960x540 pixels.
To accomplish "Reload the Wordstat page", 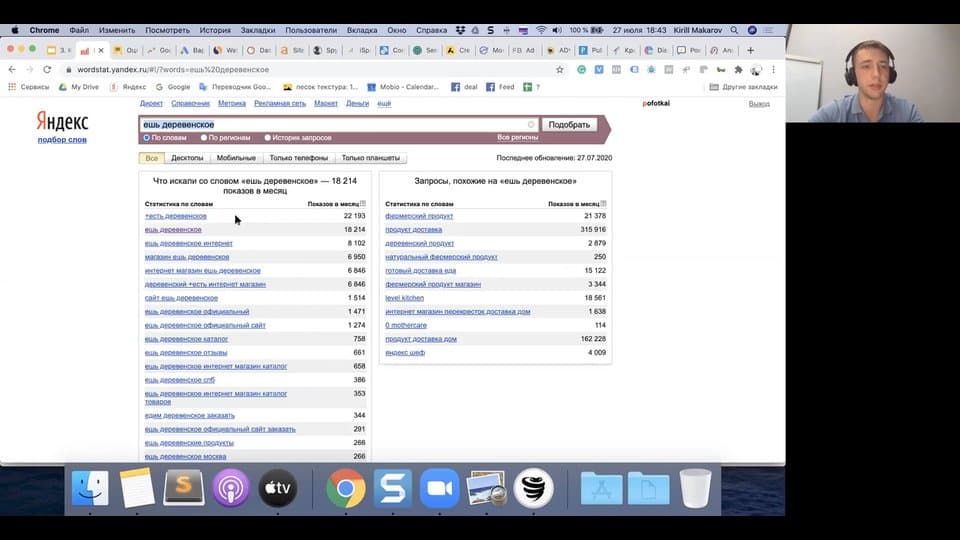I will [47, 70].
